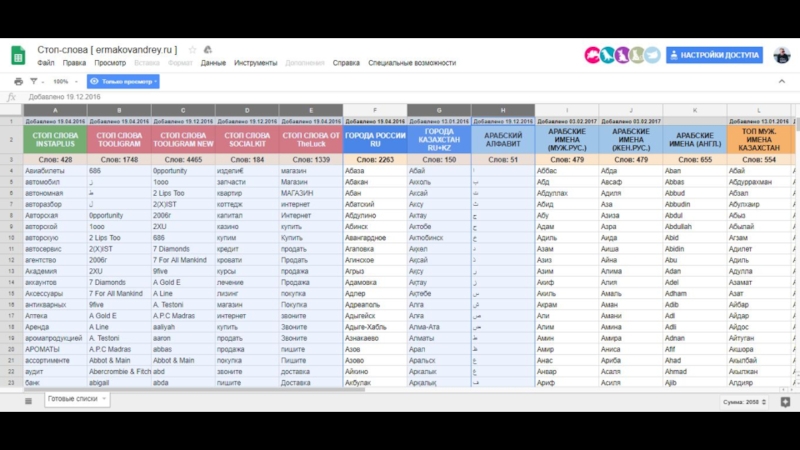This screenshot has height=450, width=800.
Task: Select the СТОП СЛОВА INSTAPLUS header cell
Action: pyautogui.click(x=55, y=140)
